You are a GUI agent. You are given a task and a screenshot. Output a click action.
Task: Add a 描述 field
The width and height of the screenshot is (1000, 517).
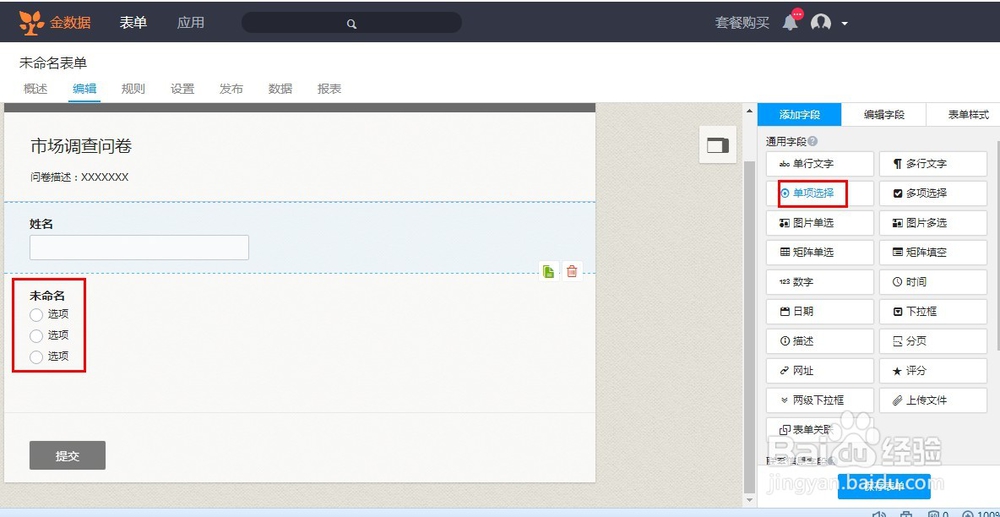click(820, 341)
